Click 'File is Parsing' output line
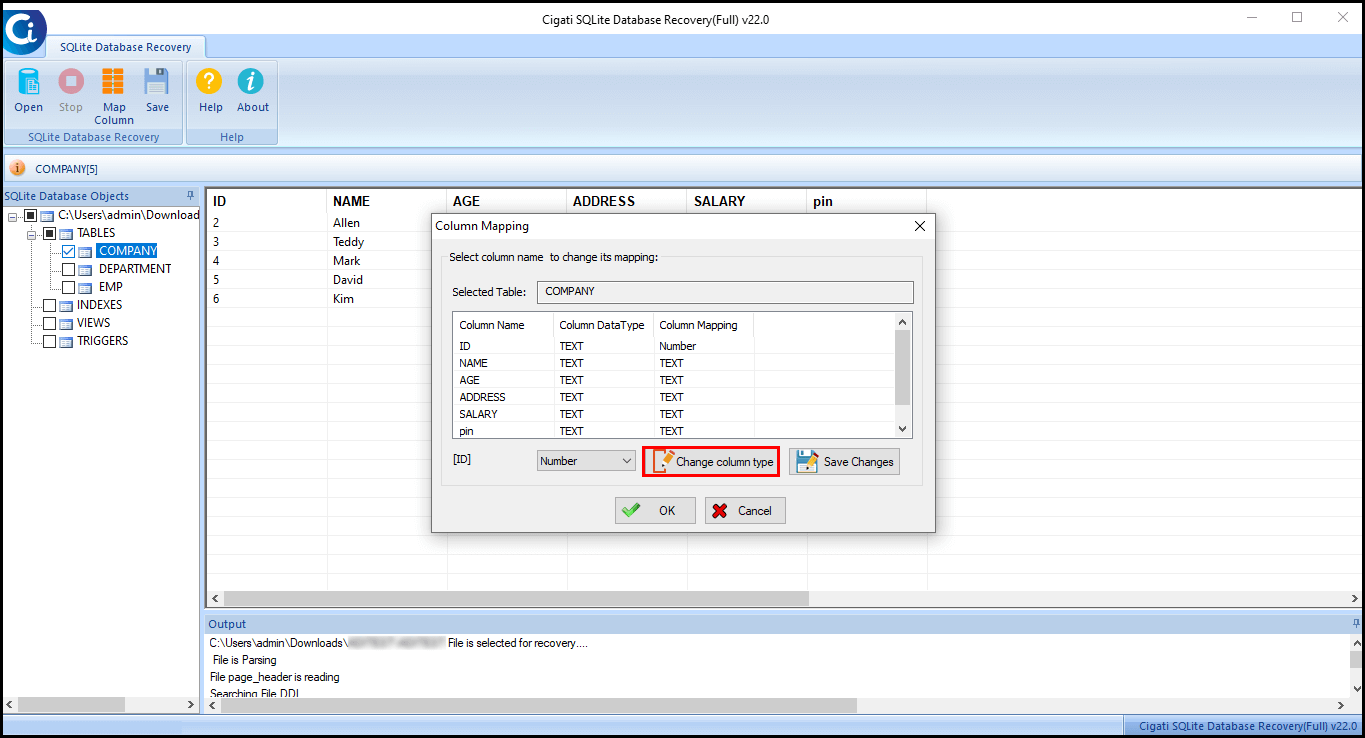Viewport: 1365px width, 738px height. click(x=245, y=660)
